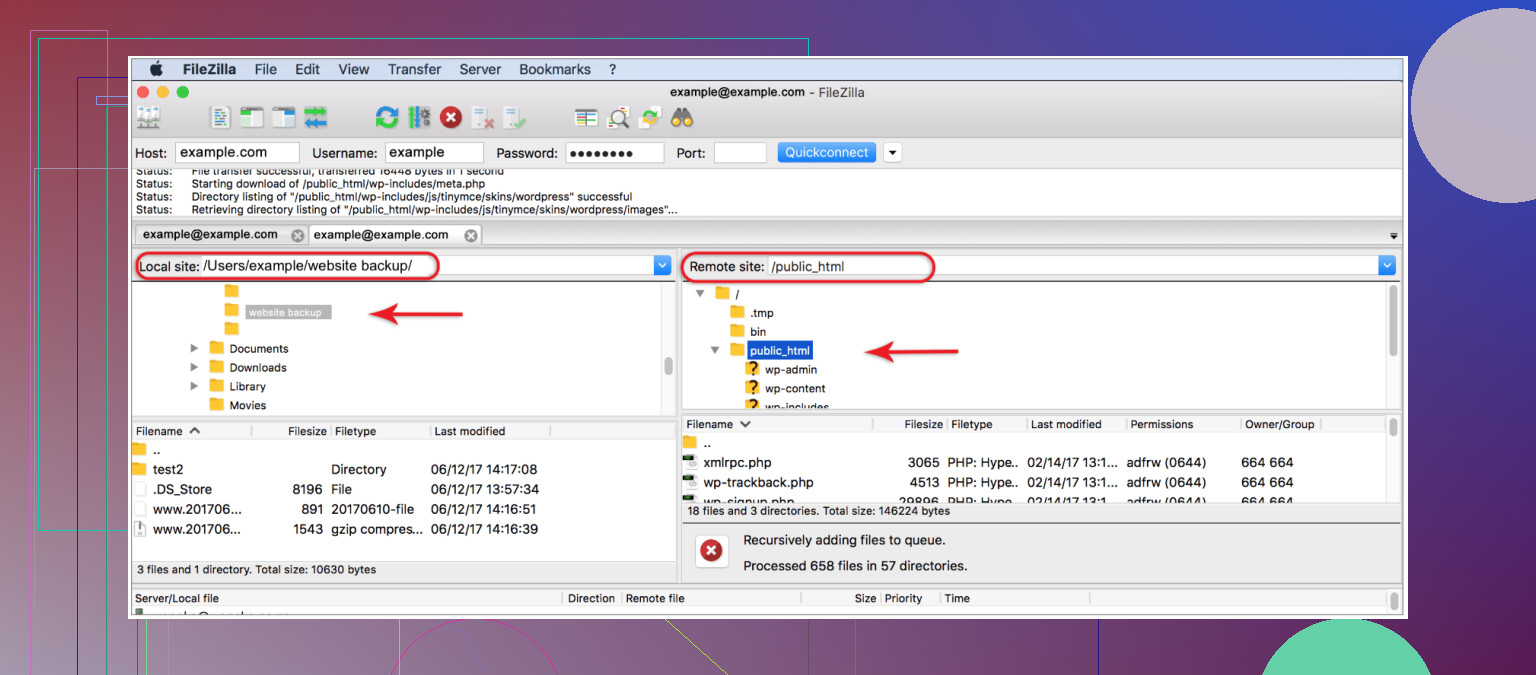The width and height of the screenshot is (1536, 675).
Task: Close the first example@example.com tab
Action: (x=297, y=235)
